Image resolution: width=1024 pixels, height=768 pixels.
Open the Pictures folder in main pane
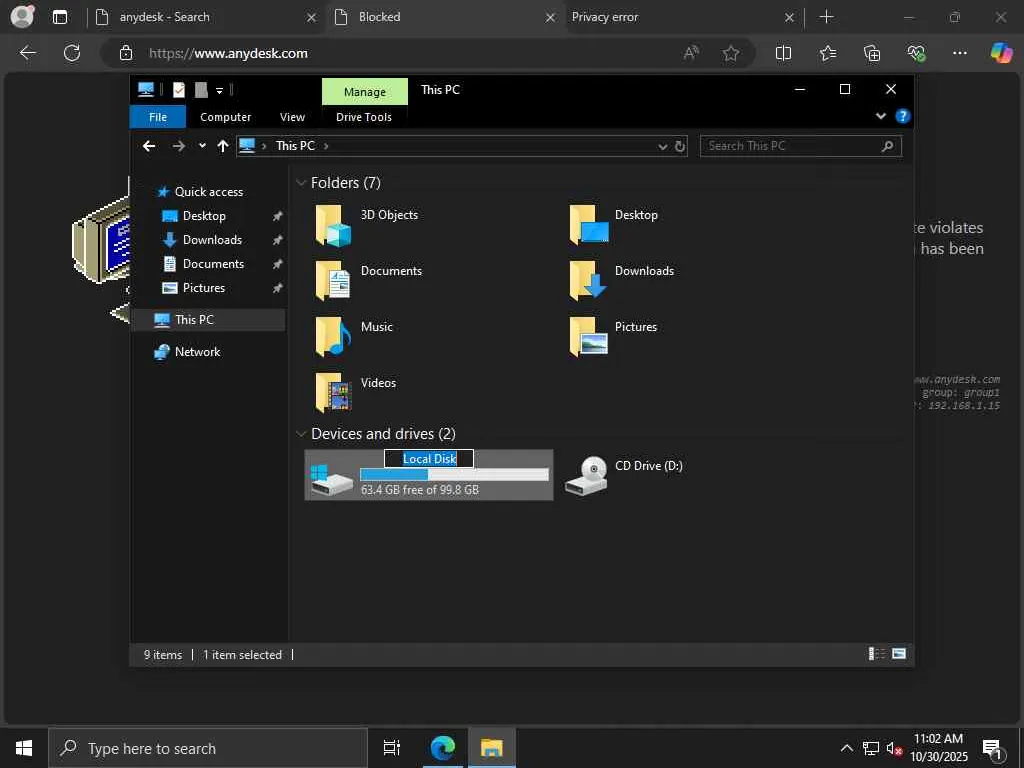[614, 337]
